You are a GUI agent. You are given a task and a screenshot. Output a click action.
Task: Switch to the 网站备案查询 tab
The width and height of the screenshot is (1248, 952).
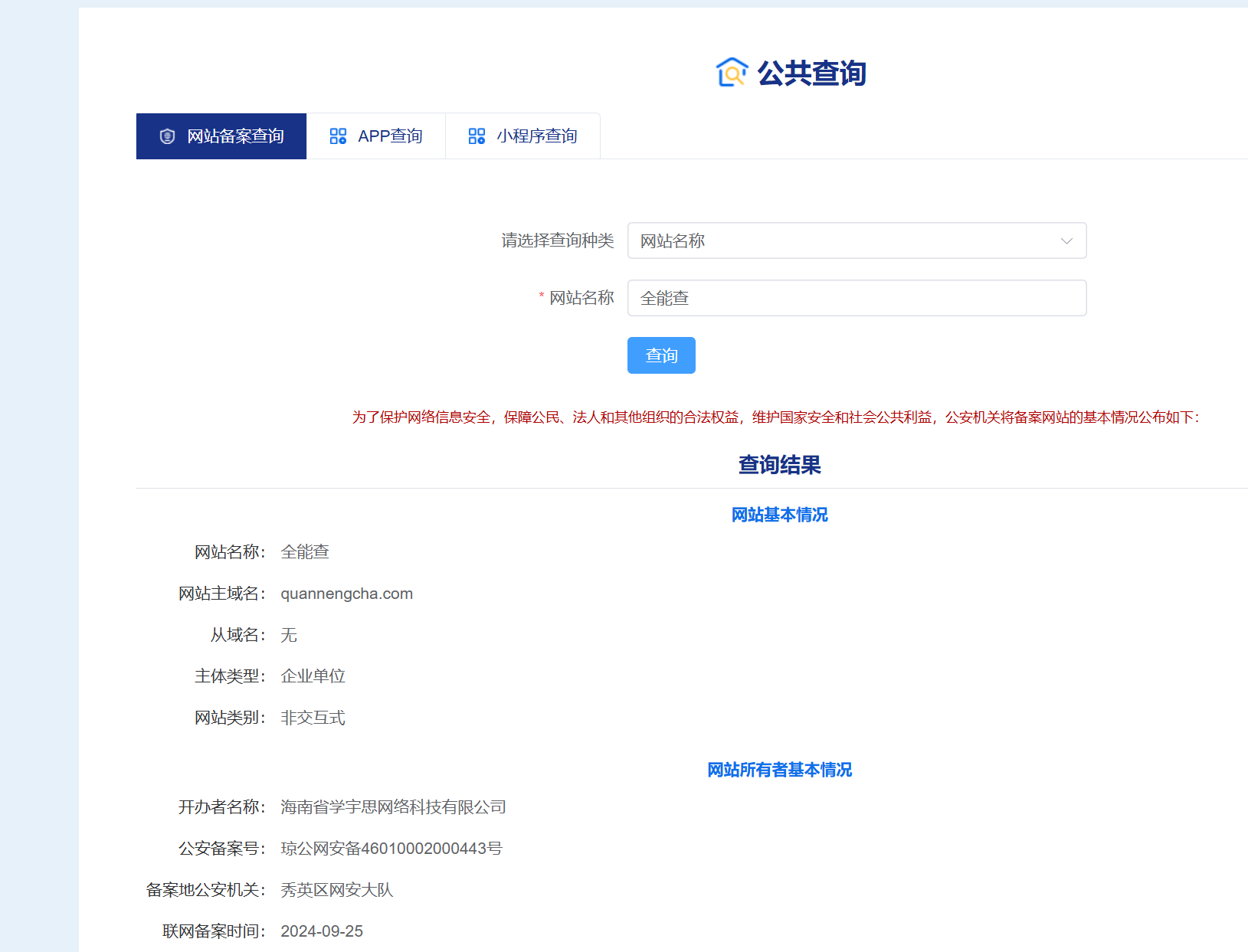(x=221, y=136)
